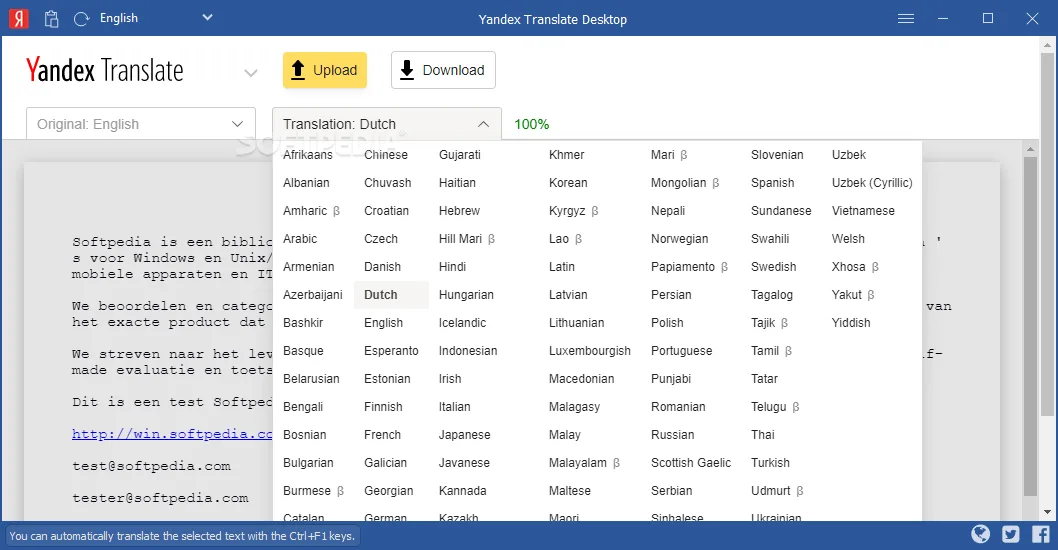Select Russian language
The height and width of the screenshot is (550, 1058).
click(672, 435)
